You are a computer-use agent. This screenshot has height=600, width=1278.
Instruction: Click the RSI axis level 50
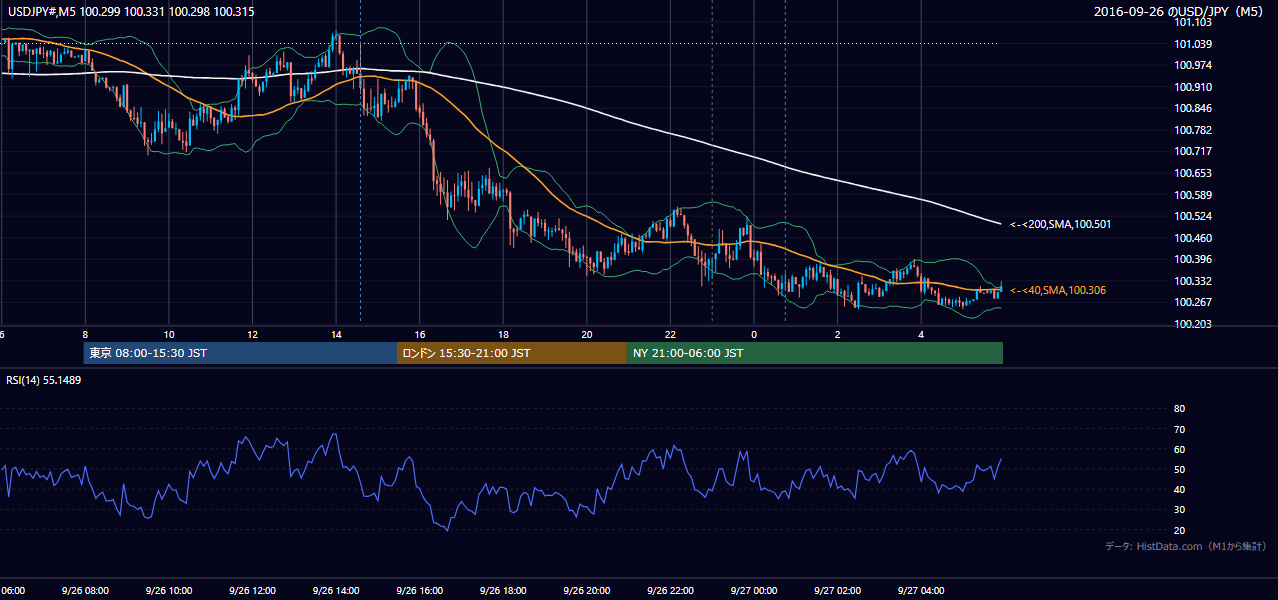coord(1179,469)
